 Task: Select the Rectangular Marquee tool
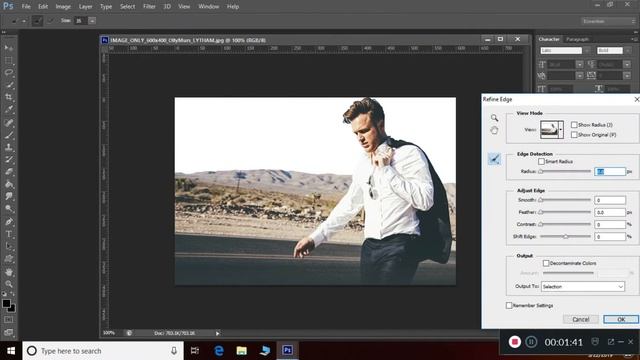pyautogui.click(x=9, y=60)
